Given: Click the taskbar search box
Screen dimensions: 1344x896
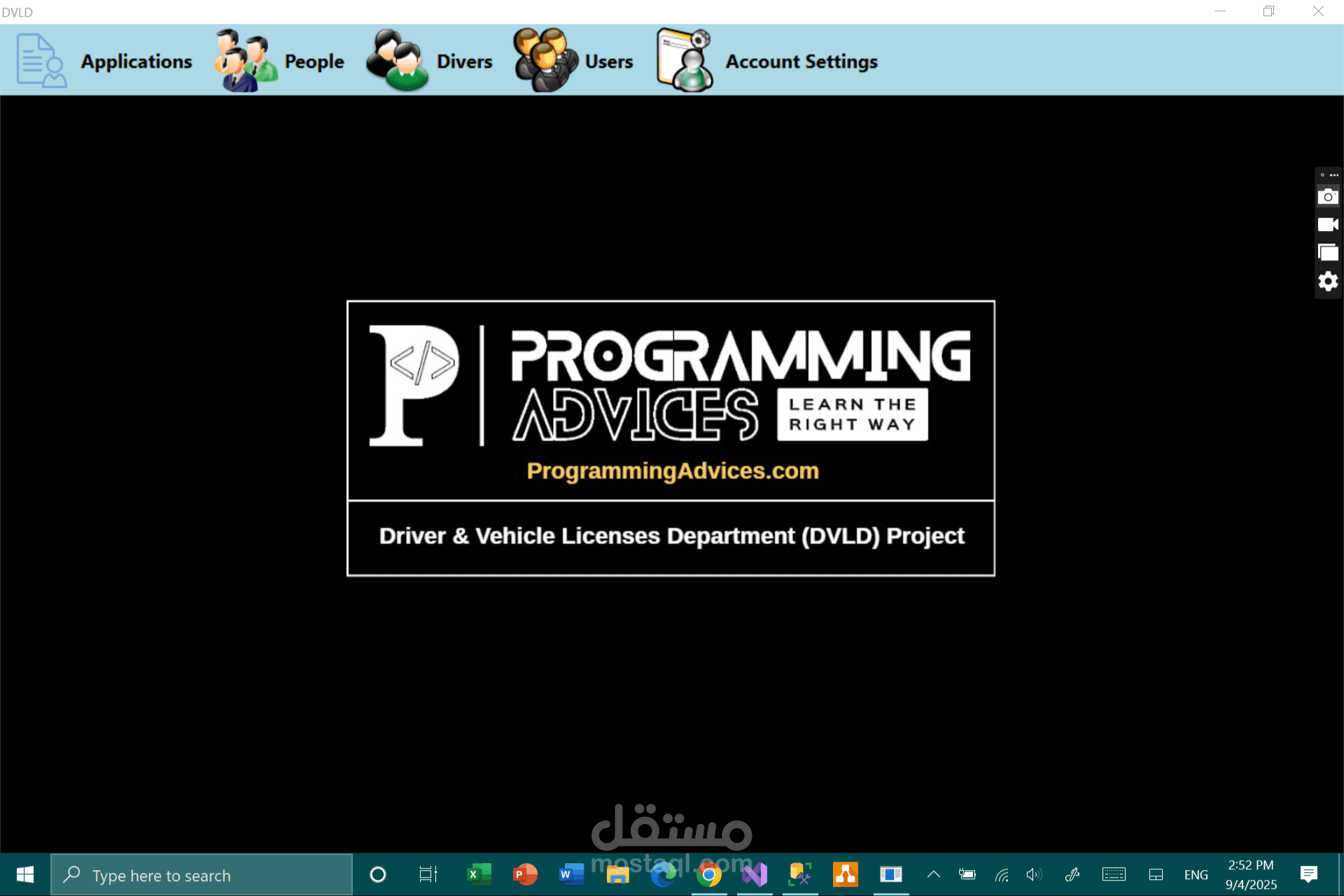Looking at the screenshot, I should 202,875.
